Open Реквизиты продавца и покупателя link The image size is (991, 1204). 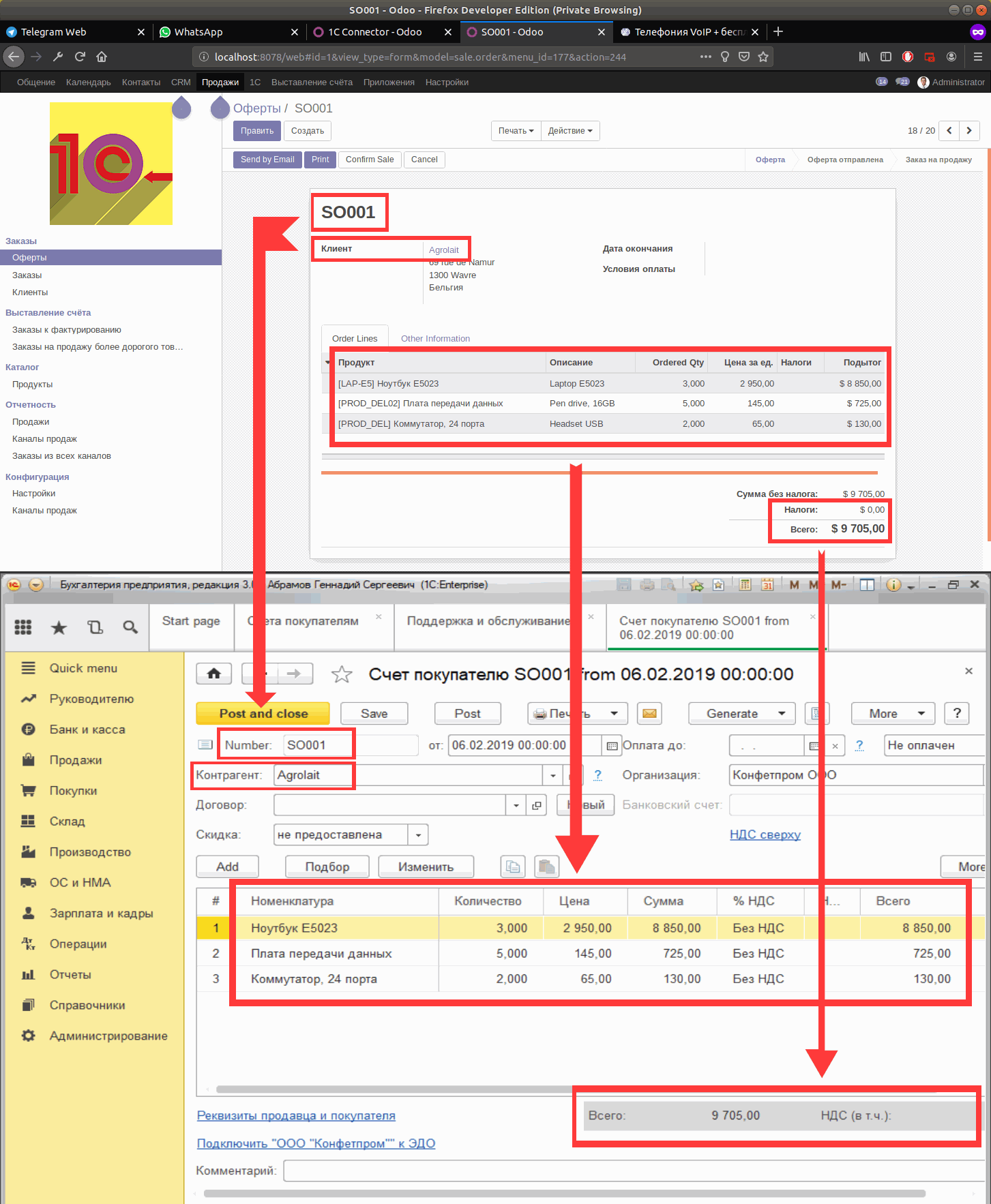click(x=296, y=1115)
